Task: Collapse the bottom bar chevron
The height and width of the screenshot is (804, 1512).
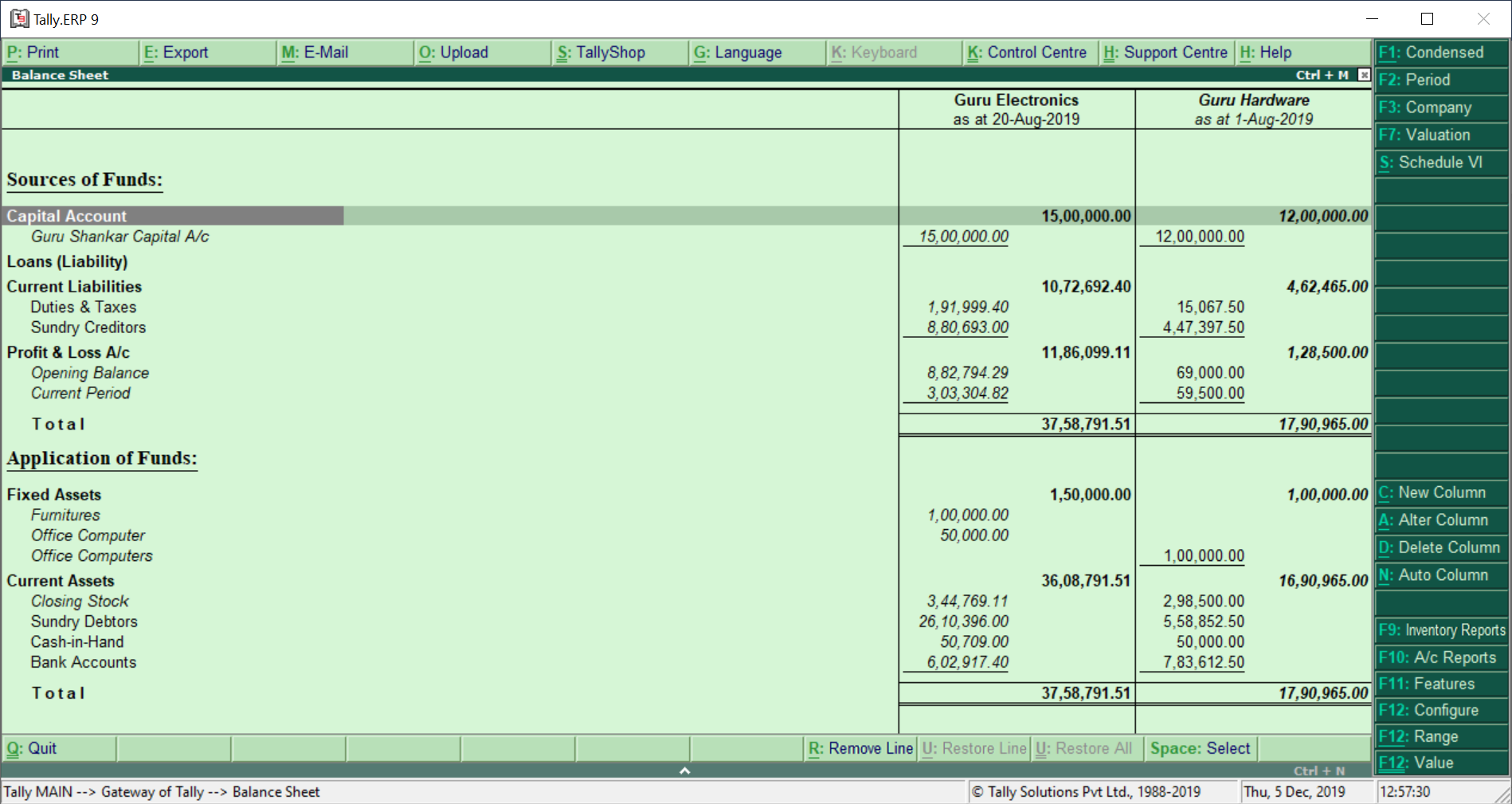Action: click(684, 771)
